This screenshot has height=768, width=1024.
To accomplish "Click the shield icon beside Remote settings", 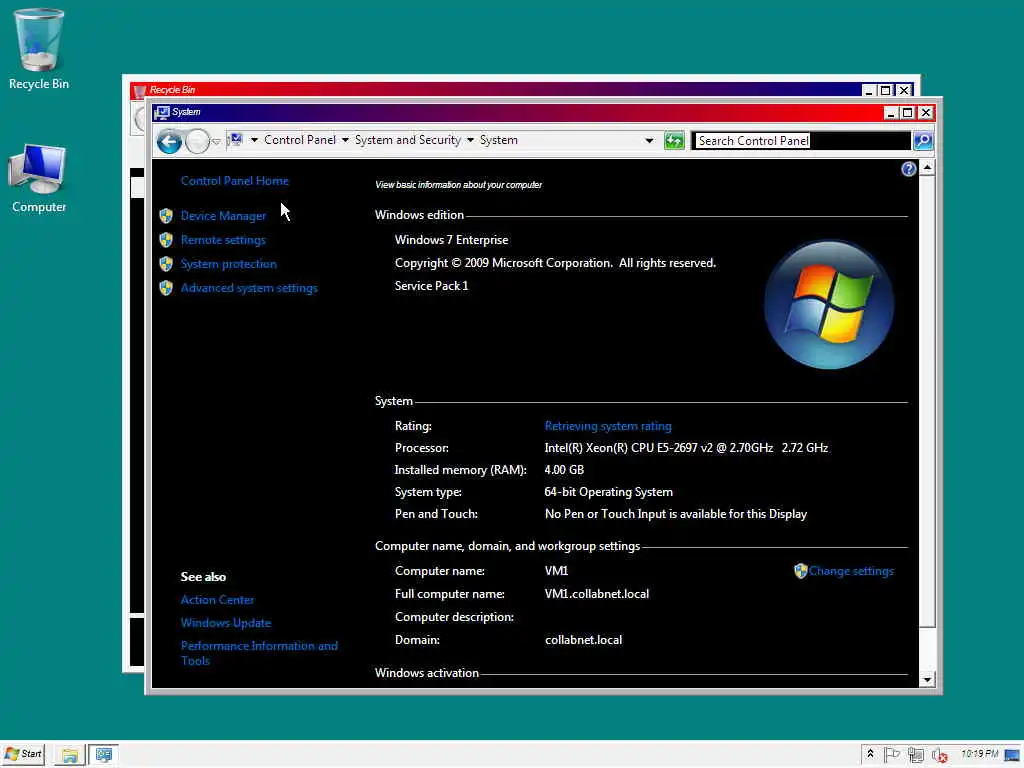I will tap(166, 240).
